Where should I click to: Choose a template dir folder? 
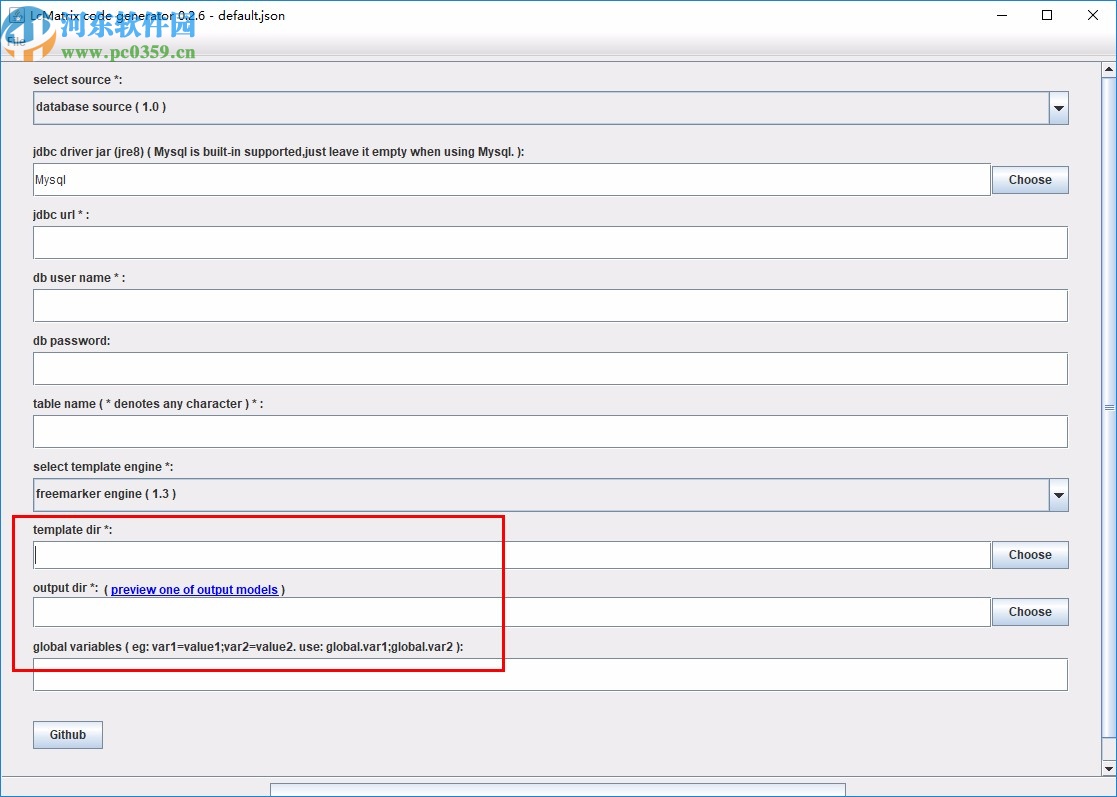click(1030, 555)
